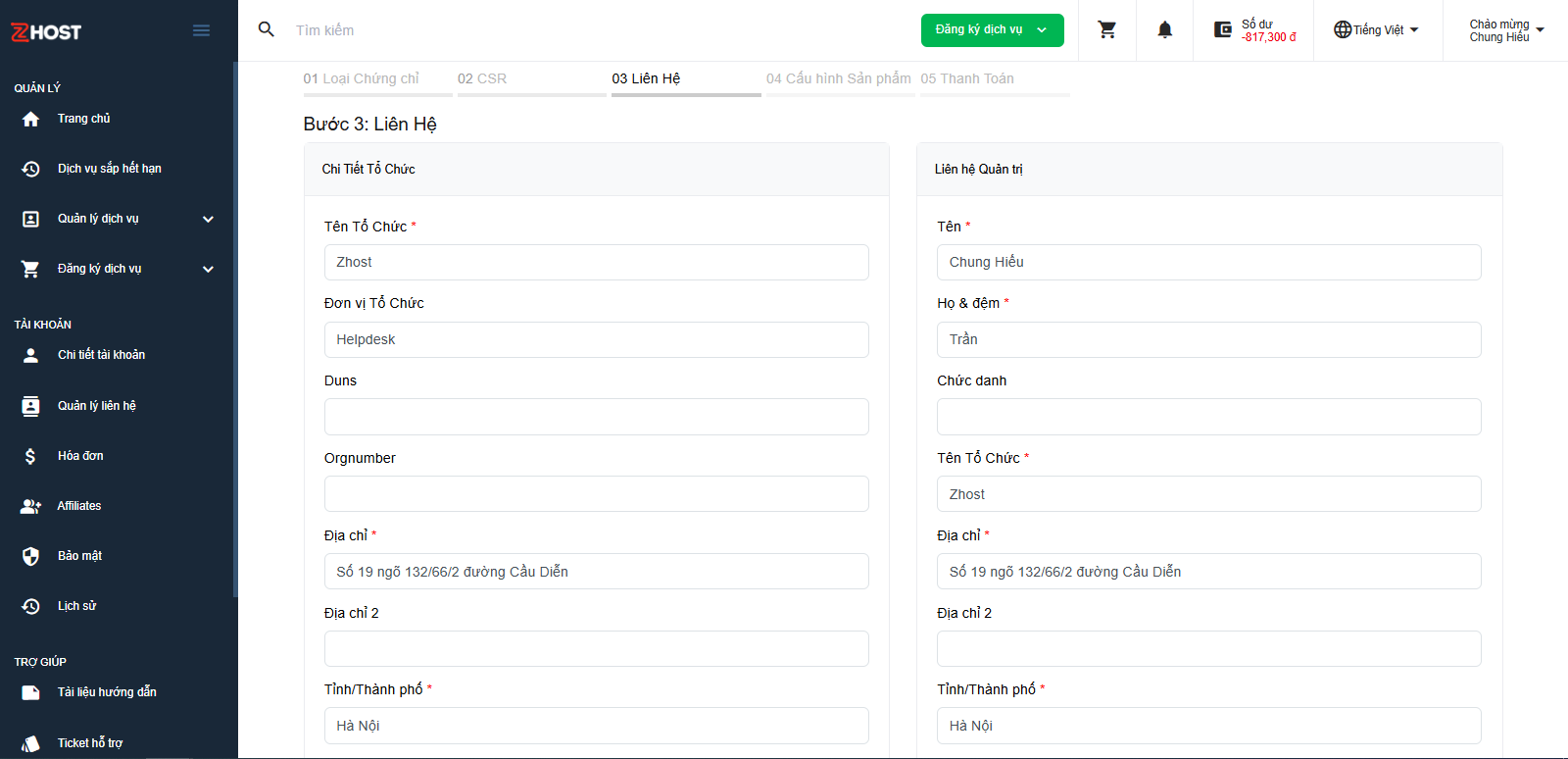Viewport: 1568px width, 759px height.
Task: Click the globe language icon
Action: pos(1343,29)
